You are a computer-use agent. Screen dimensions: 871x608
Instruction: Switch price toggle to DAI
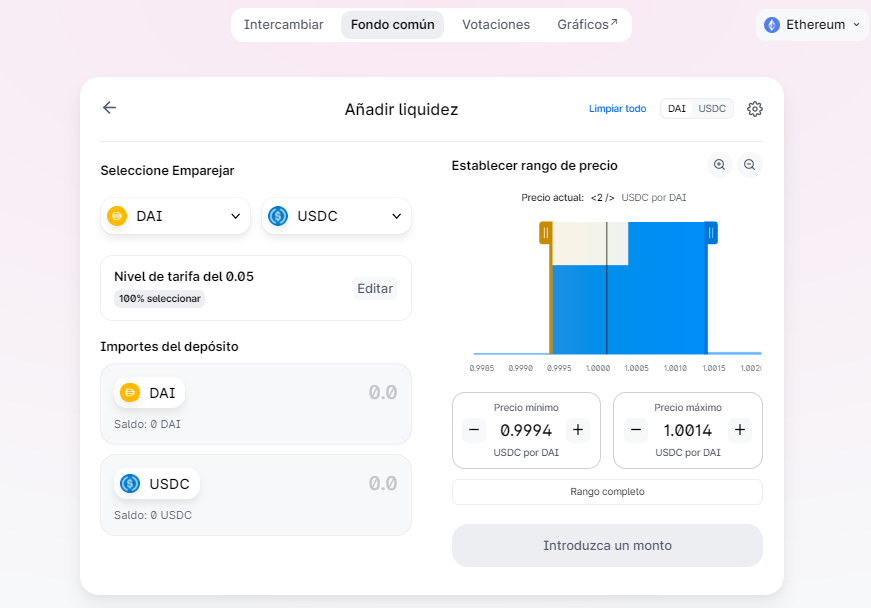(677, 108)
